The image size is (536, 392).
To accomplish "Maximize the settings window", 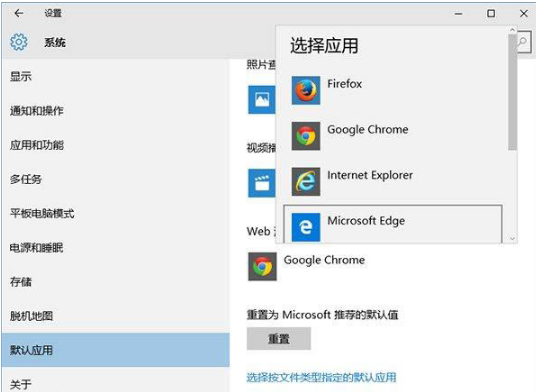I will point(491,13).
